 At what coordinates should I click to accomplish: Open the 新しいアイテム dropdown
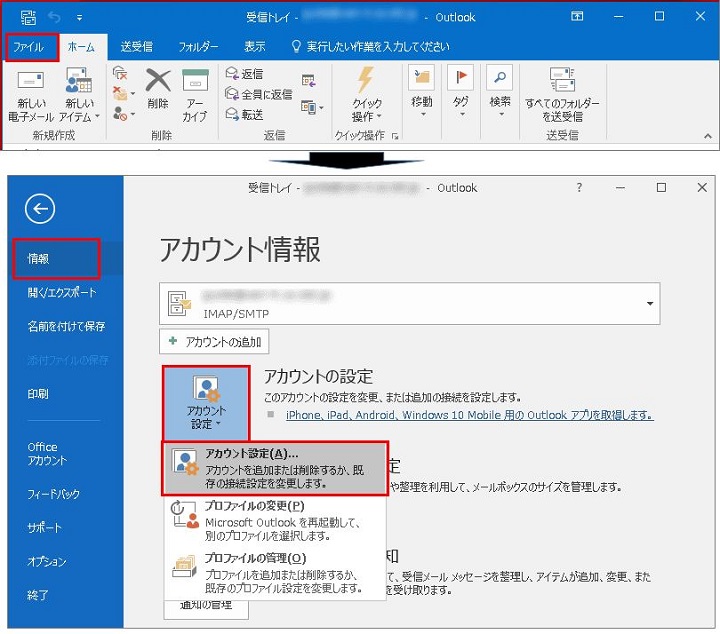pyautogui.click(x=79, y=96)
